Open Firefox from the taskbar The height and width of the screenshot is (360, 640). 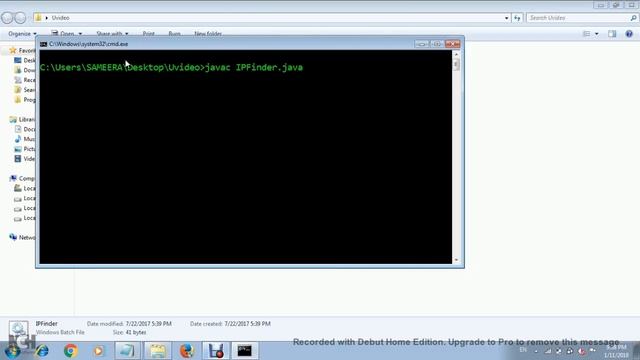[187, 351]
